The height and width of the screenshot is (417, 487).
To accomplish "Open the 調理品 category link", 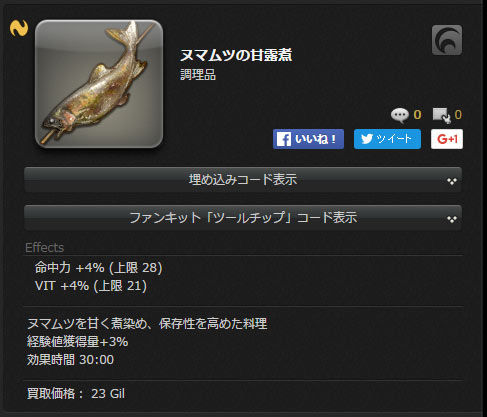I will click(198, 75).
